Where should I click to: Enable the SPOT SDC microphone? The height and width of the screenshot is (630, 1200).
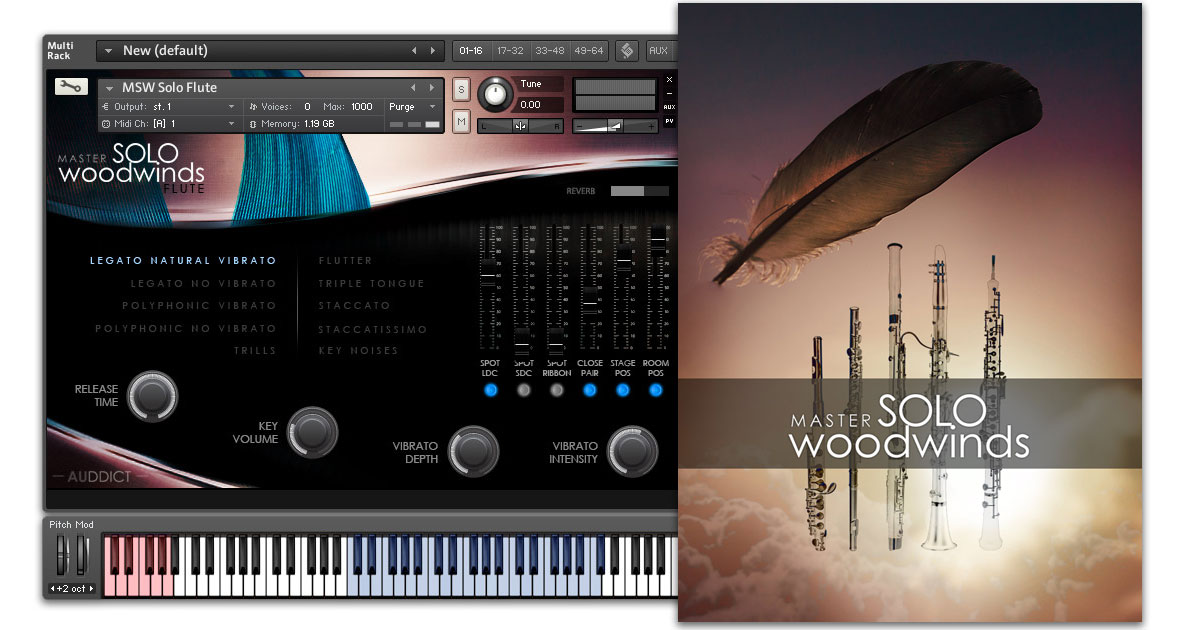pos(523,392)
